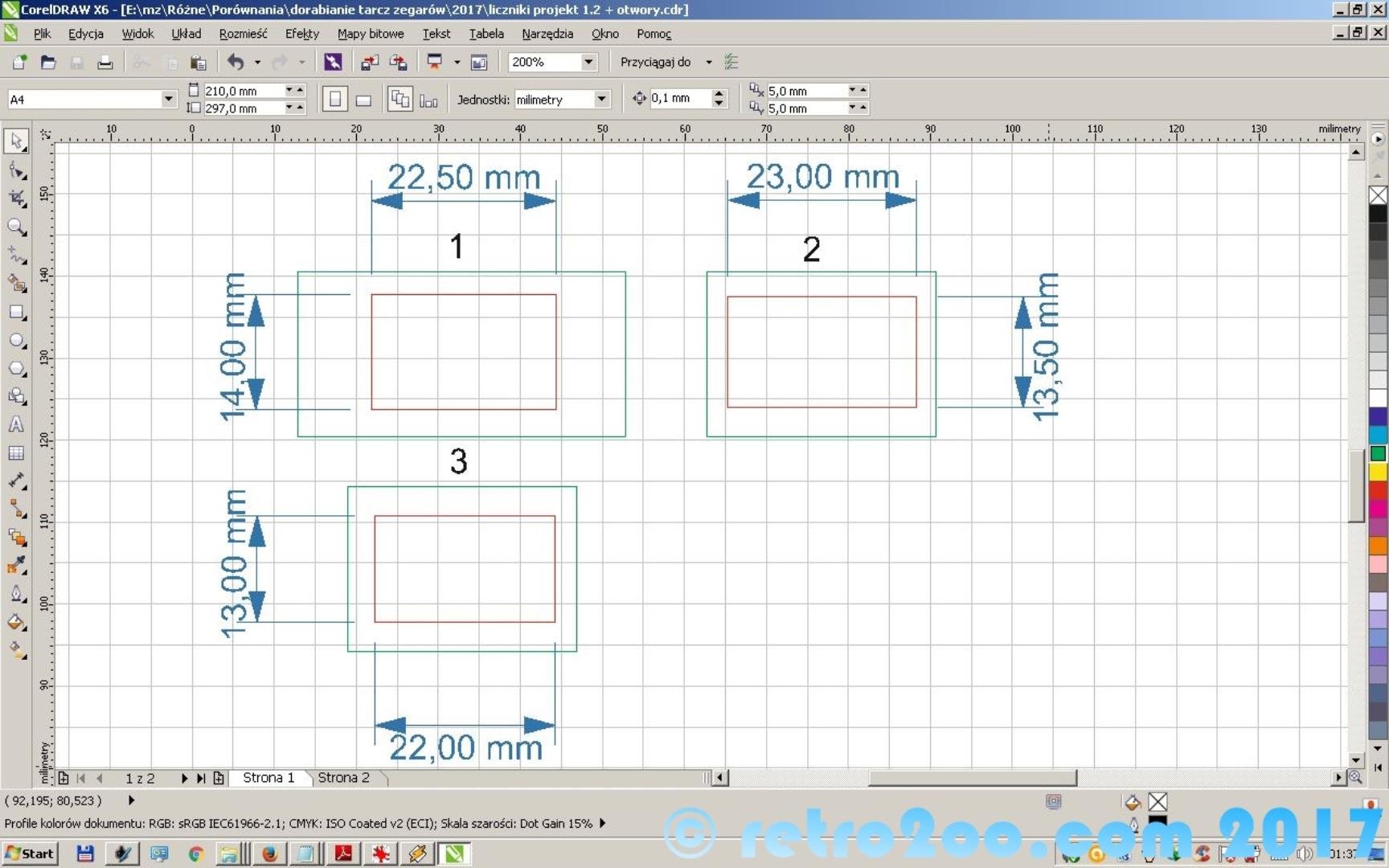
Task: Open the Efekty menu
Action: [x=301, y=34]
